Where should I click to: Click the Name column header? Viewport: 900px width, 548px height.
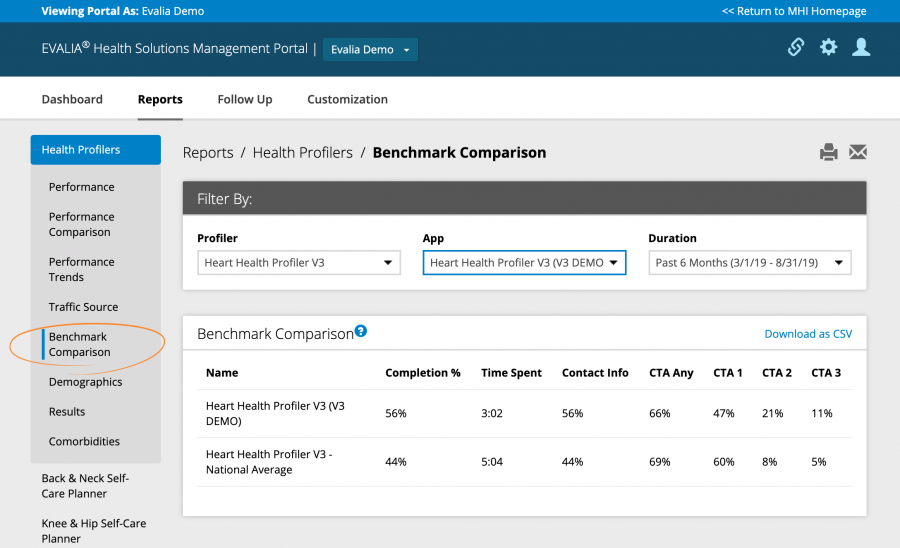pos(222,373)
